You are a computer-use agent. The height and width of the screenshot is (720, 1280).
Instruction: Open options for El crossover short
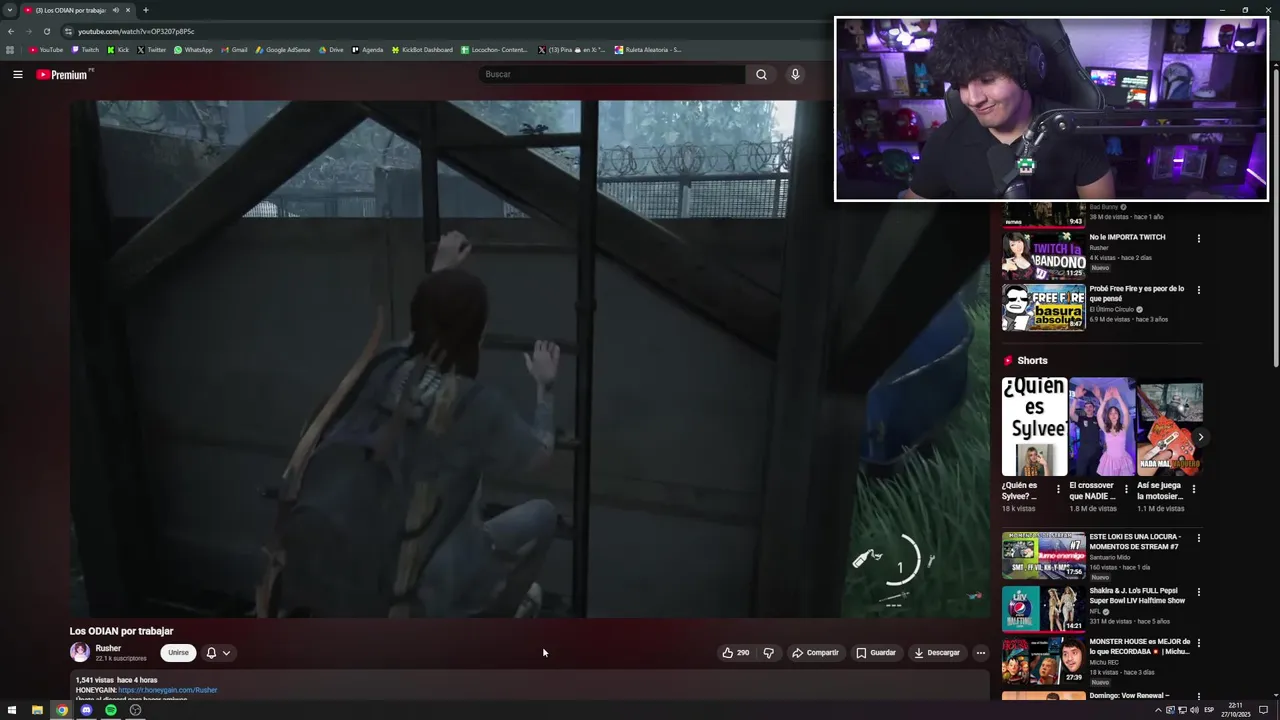click(x=1126, y=489)
